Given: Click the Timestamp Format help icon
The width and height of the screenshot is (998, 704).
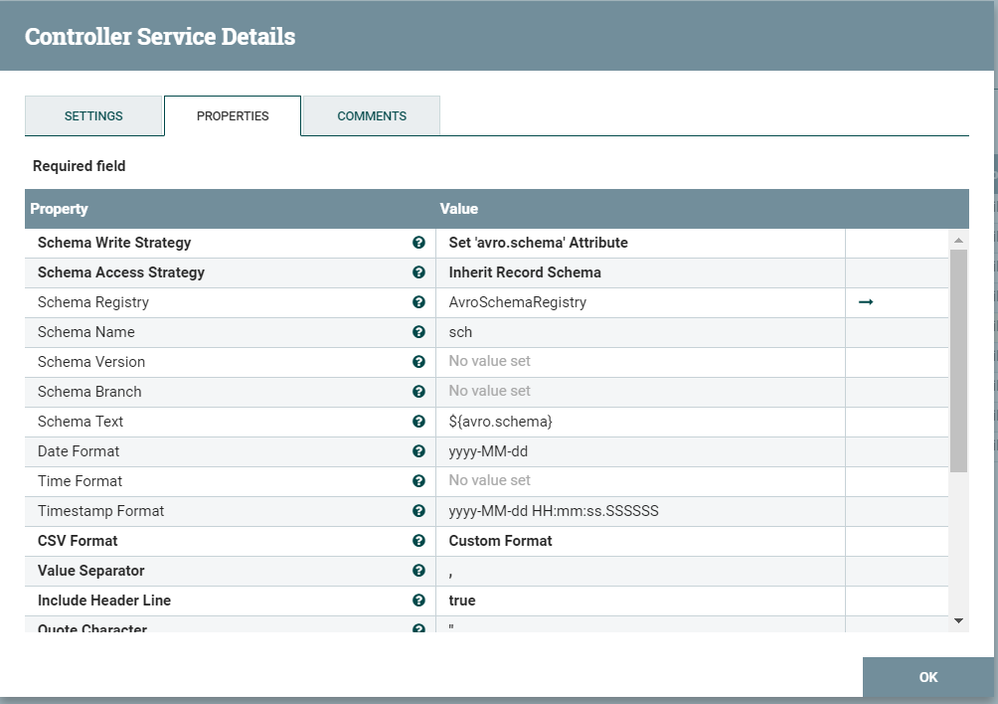Looking at the screenshot, I should pos(418,511).
